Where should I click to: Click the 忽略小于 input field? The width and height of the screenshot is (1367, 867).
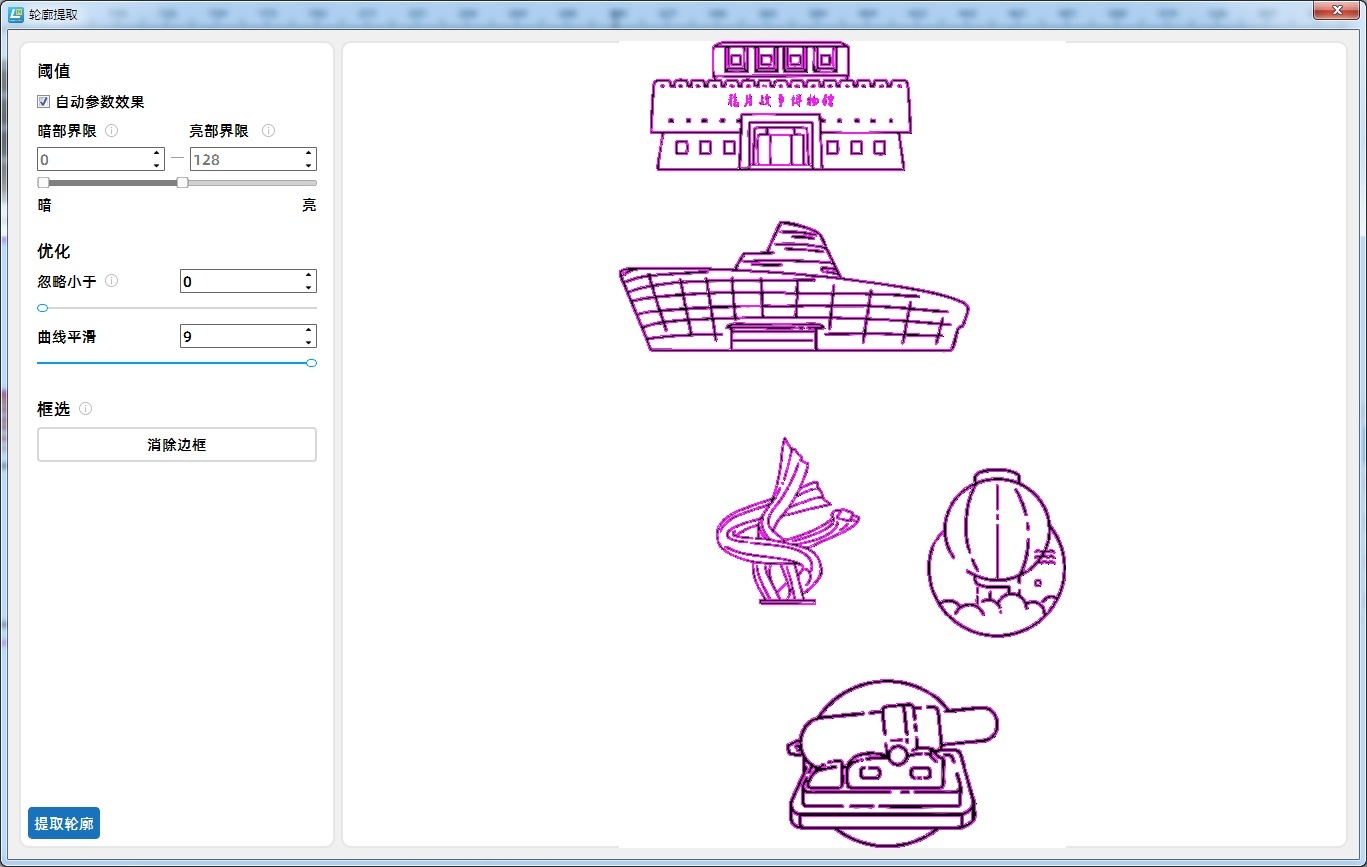(240, 281)
